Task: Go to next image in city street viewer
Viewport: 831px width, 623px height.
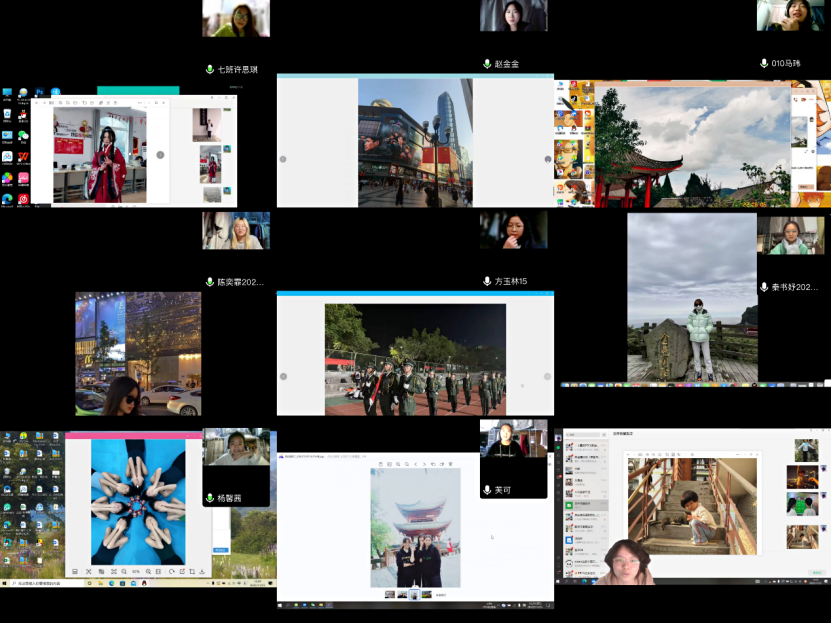Action: (547, 159)
